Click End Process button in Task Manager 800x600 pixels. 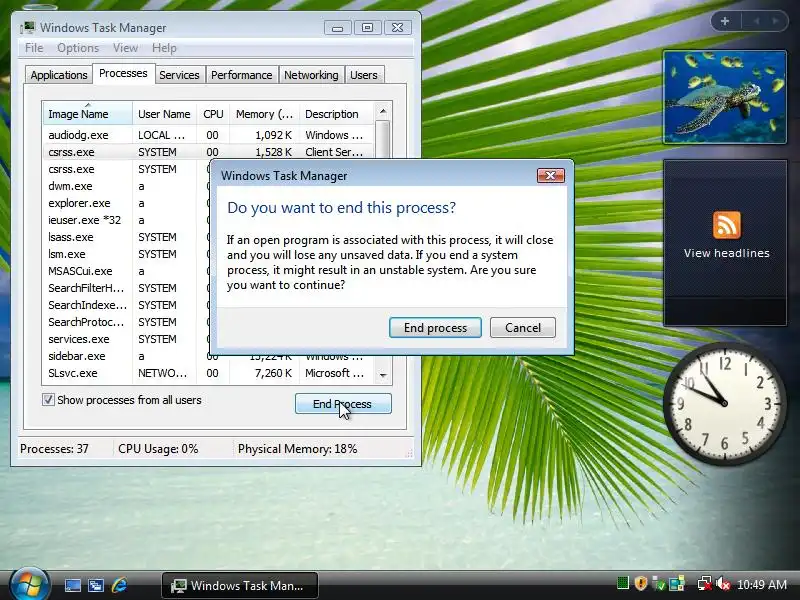[x=343, y=404]
